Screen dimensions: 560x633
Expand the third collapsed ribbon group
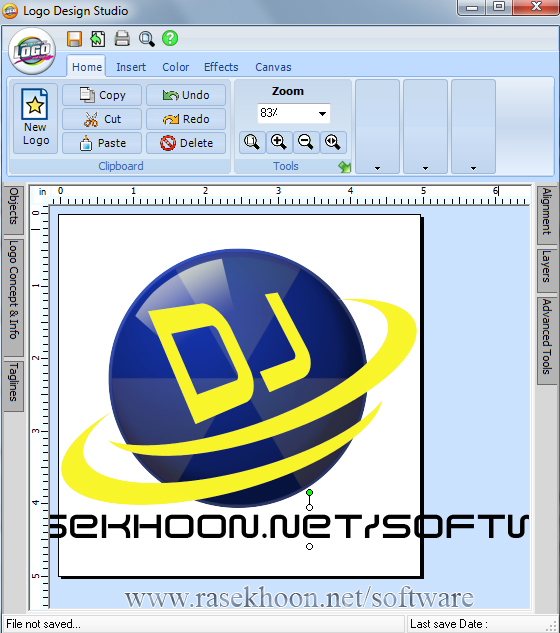coord(473,126)
